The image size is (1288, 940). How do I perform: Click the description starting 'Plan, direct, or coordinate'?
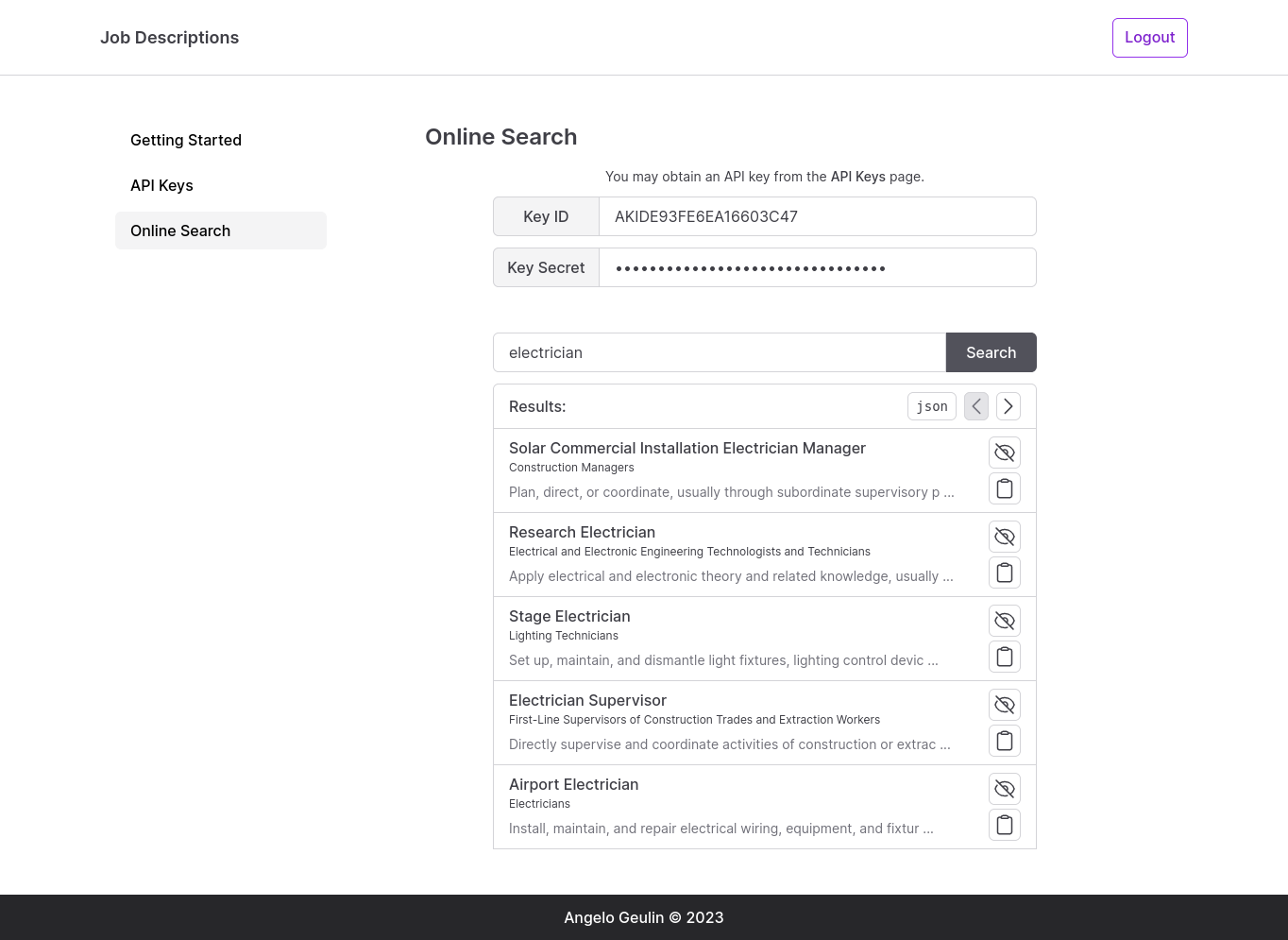[x=732, y=492]
